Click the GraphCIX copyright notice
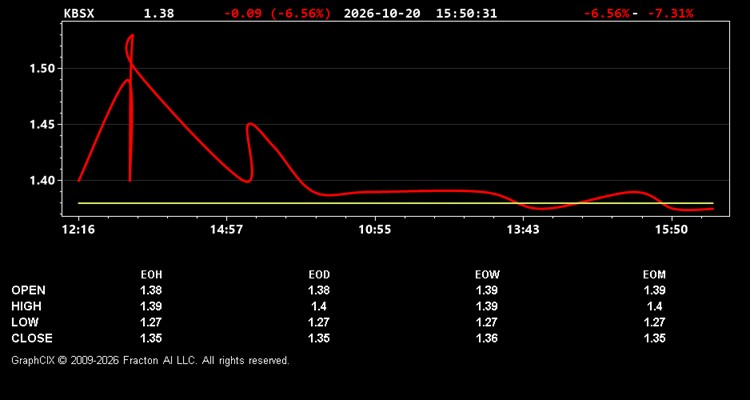The width and height of the screenshot is (750, 400). pyautogui.click(x=150, y=360)
